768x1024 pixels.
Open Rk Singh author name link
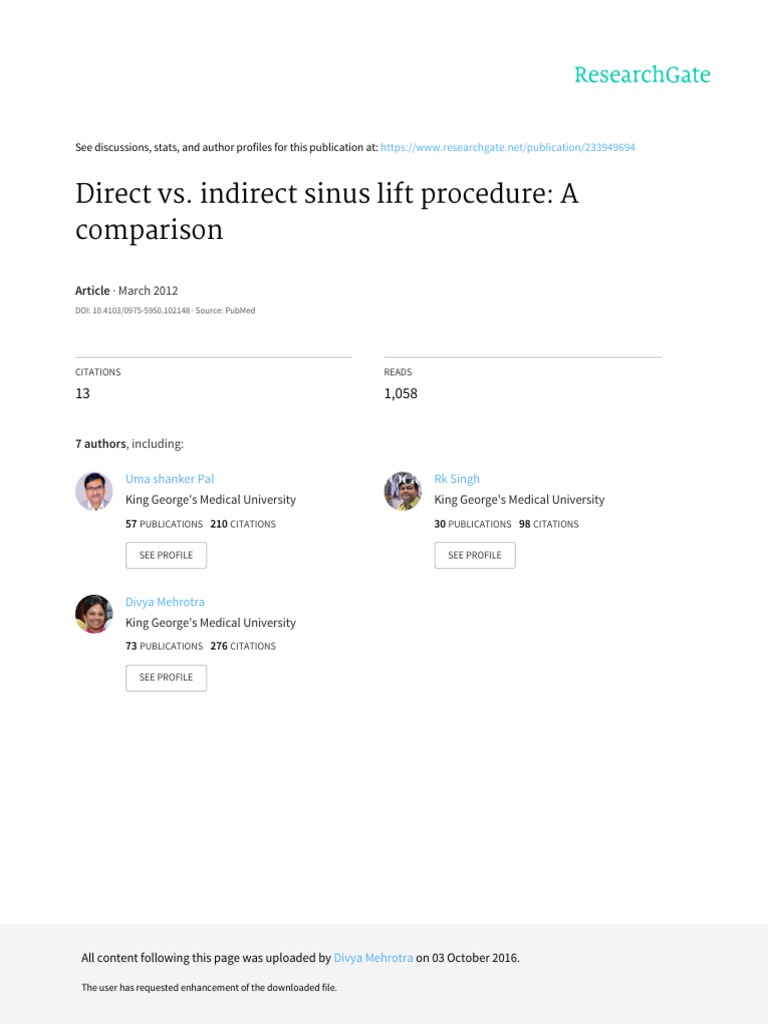(457, 479)
